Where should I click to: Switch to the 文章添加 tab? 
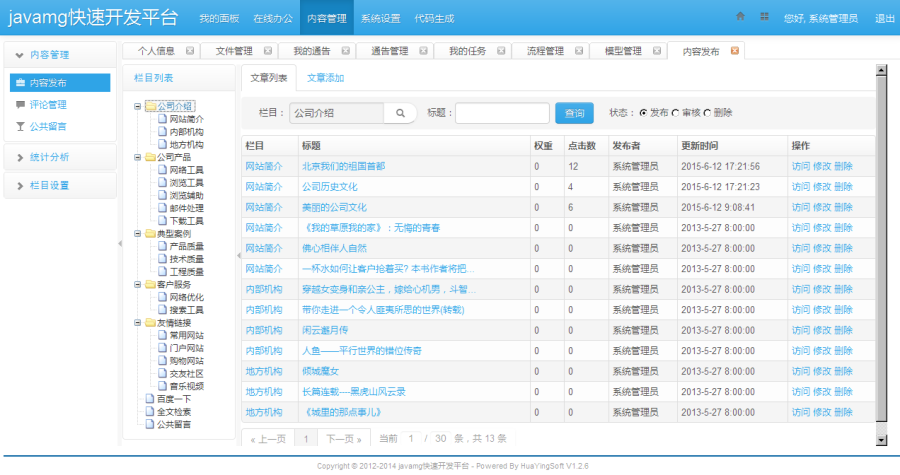pyautogui.click(x=325, y=78)
